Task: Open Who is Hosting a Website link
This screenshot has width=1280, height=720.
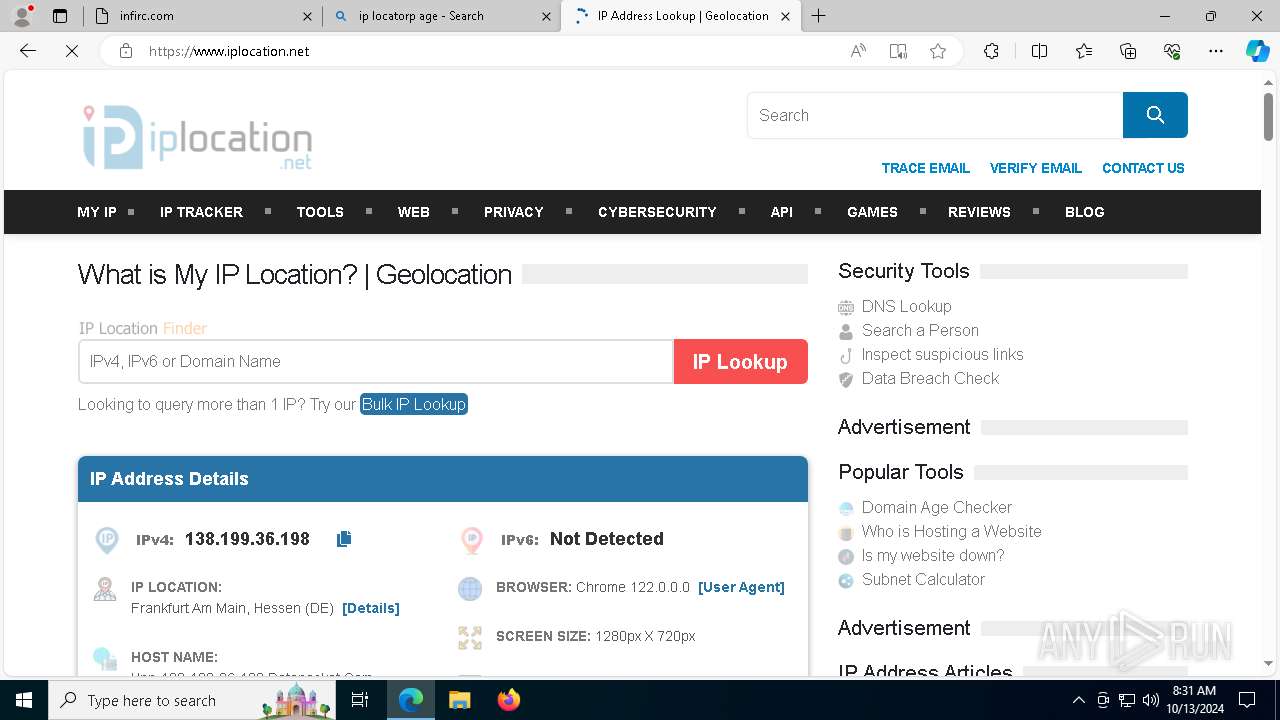Action: pos(952,531)
